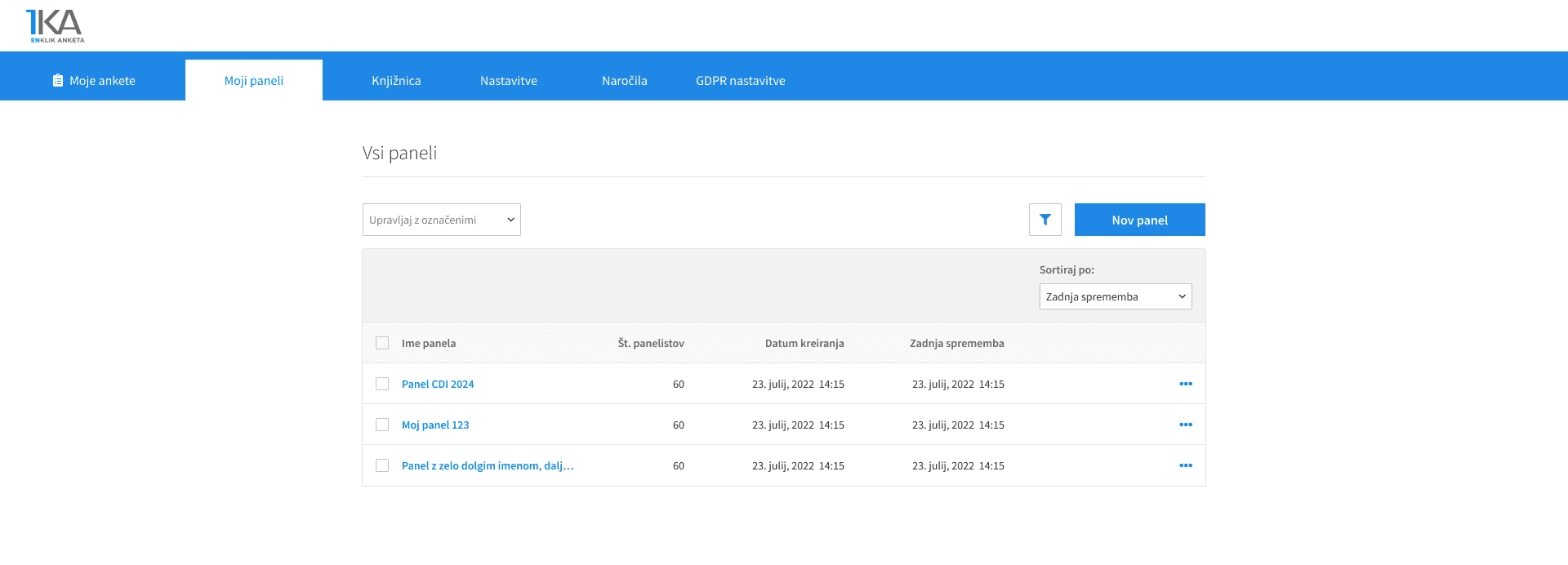The width and height of the screenshot is (1568, 565).
Task: Open three-dot menu for Panel z zelo dolgim imenom
Action: coord(1186,465)
